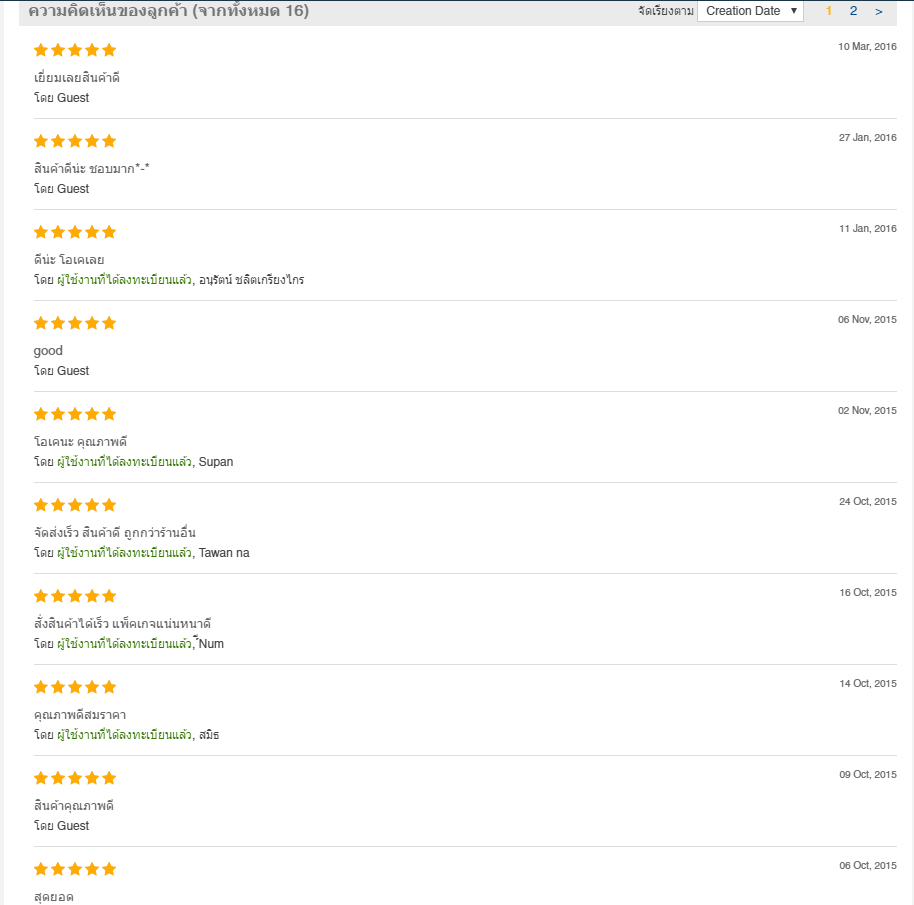The image size is (914, 905).
Task: Click star rating of 02 Nov, 2015 review
Action: (x=75, y=414)
